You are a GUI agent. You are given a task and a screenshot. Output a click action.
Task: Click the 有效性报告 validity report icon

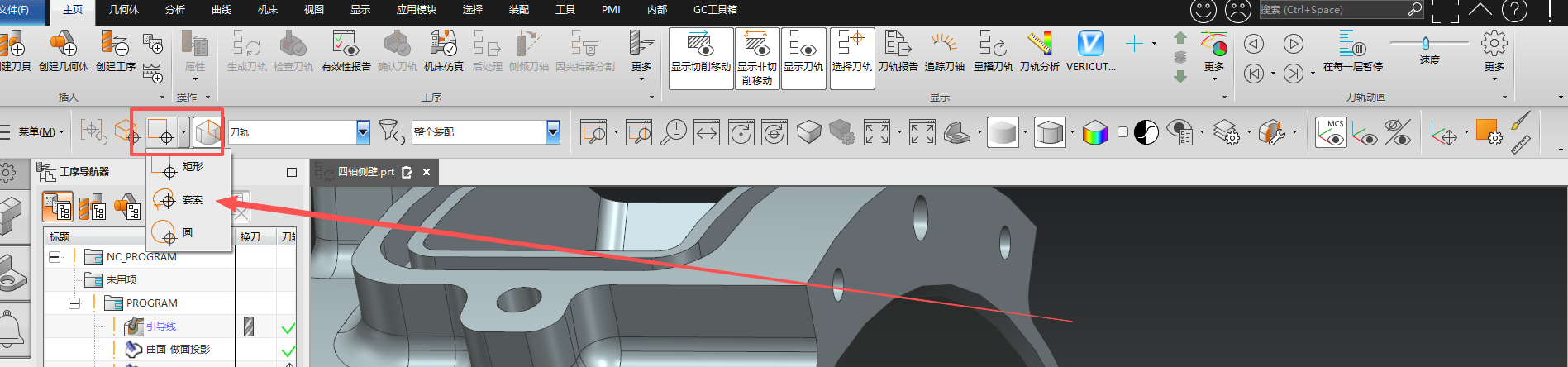346,50
